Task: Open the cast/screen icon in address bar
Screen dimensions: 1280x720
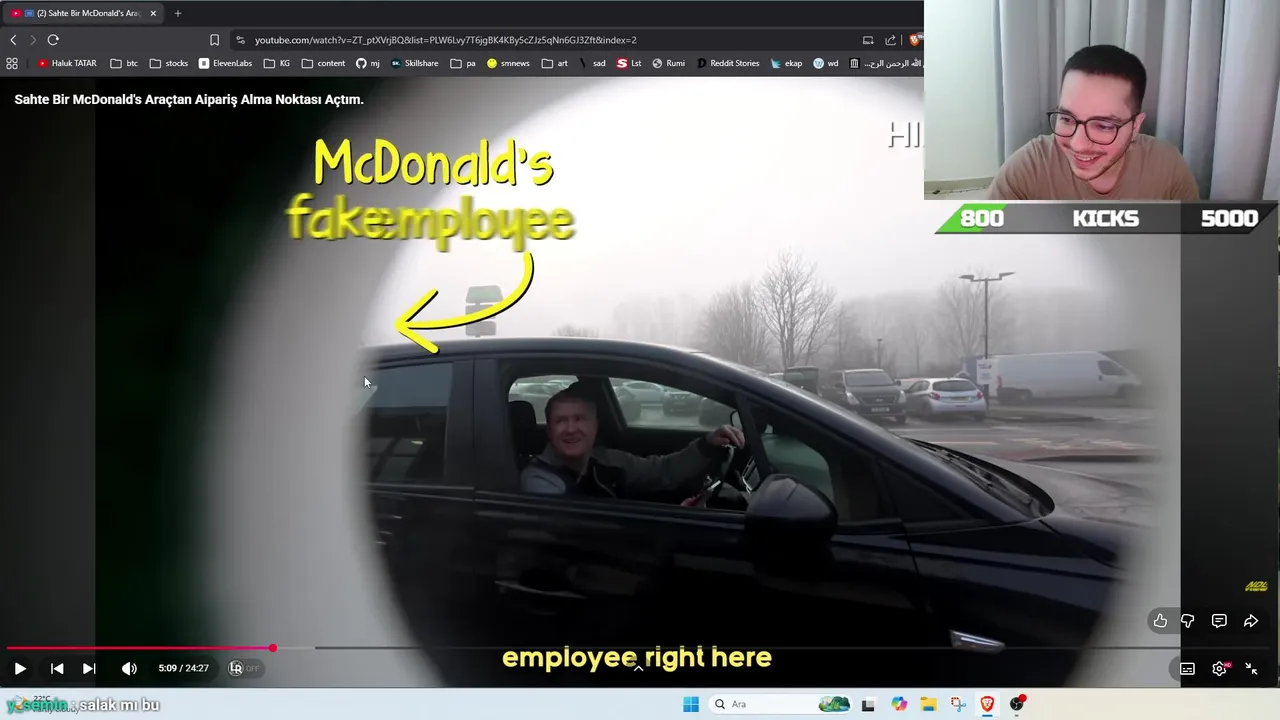Action: (868, 40)
